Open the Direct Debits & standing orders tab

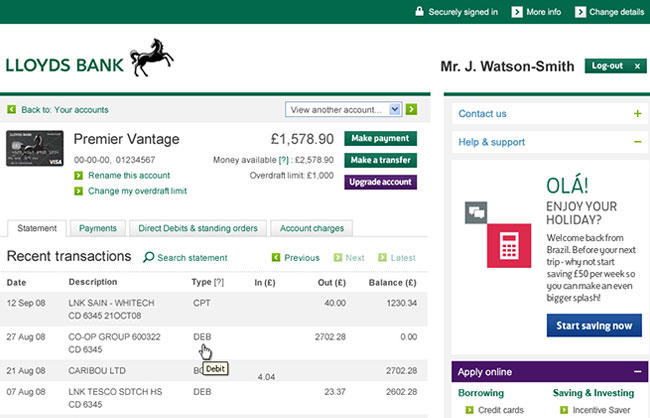click(x=196, y=228)
